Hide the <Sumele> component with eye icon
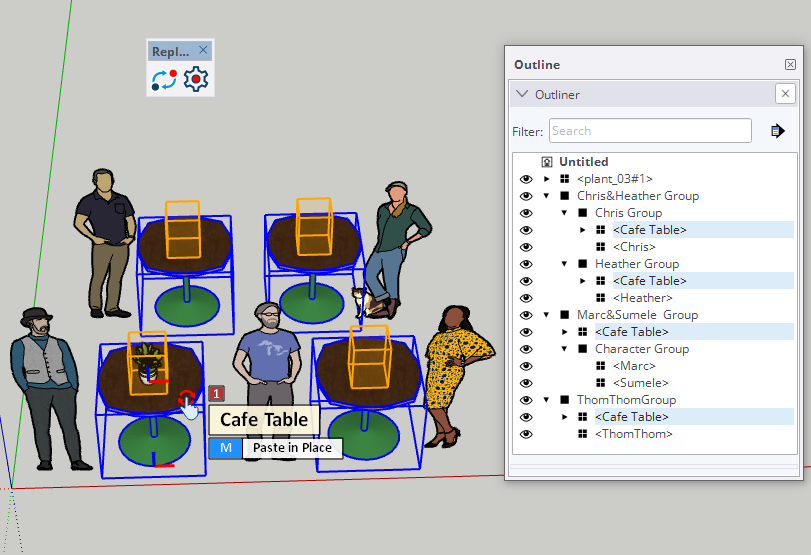 tap(526, 383)
